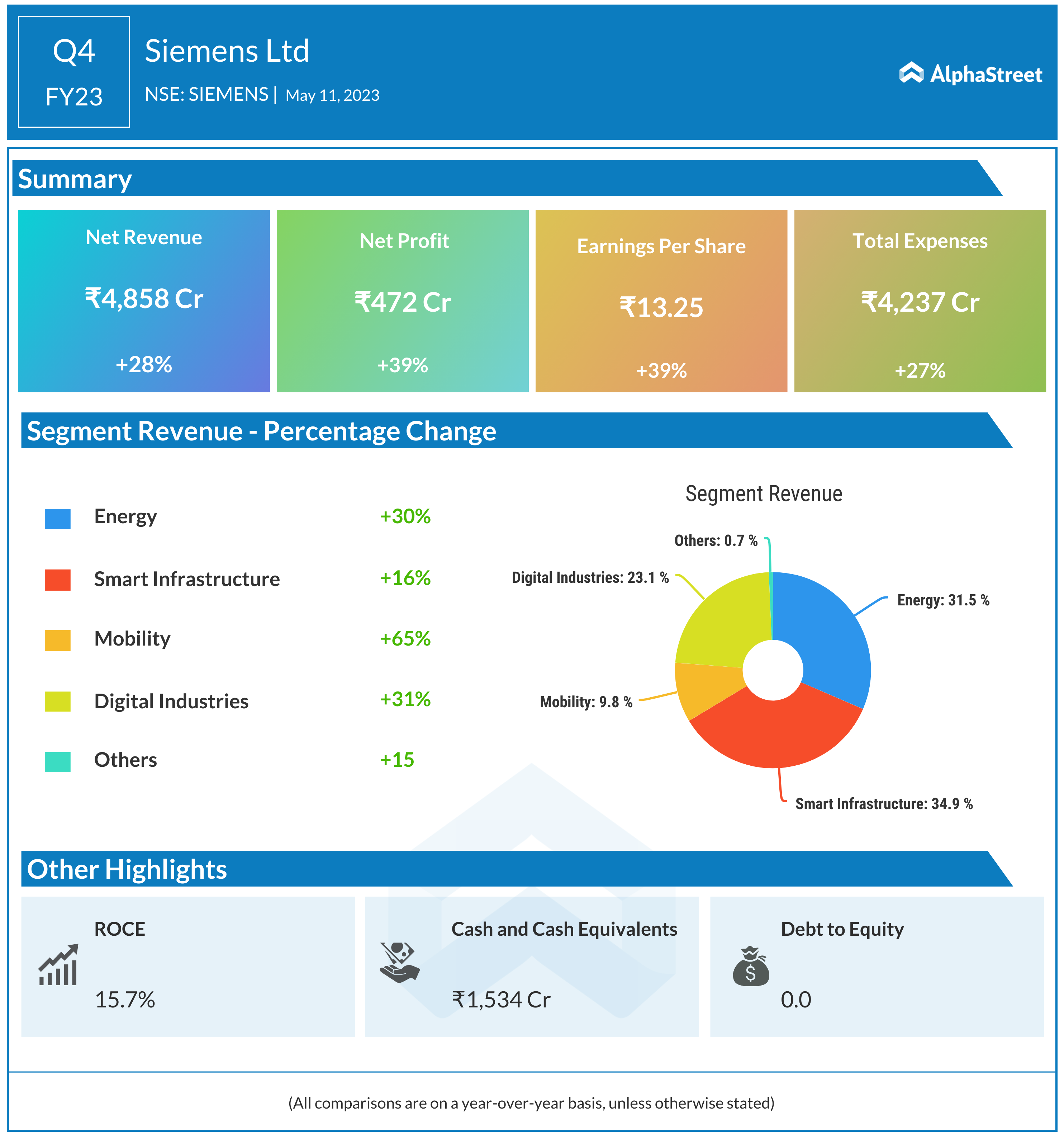1064x1143 pixels.
Task: Click the Siemens Ltd company title
Action: pos(227,51)
